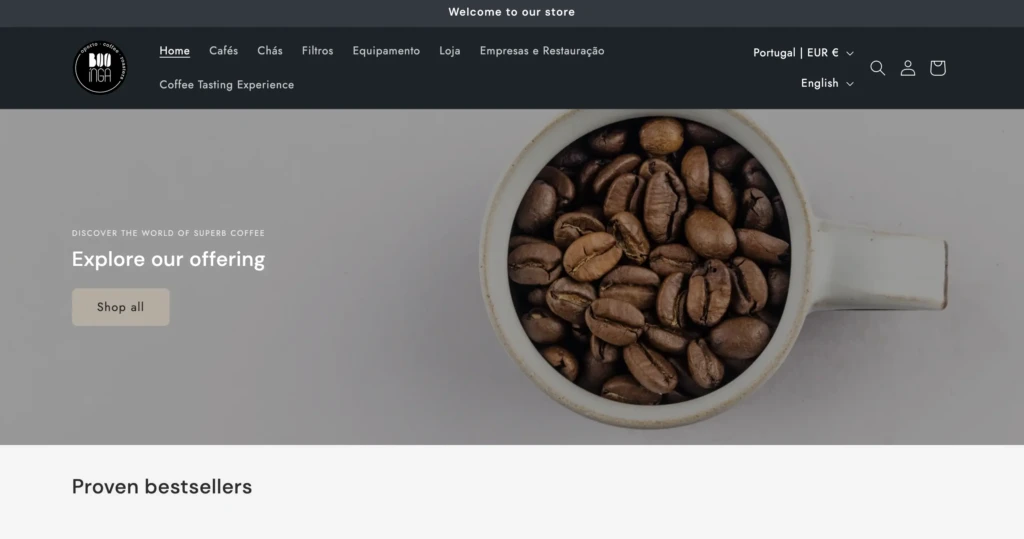Go to the Home menu item
Viewport: 1024px width, 539px height.
(x=174, y=51)
